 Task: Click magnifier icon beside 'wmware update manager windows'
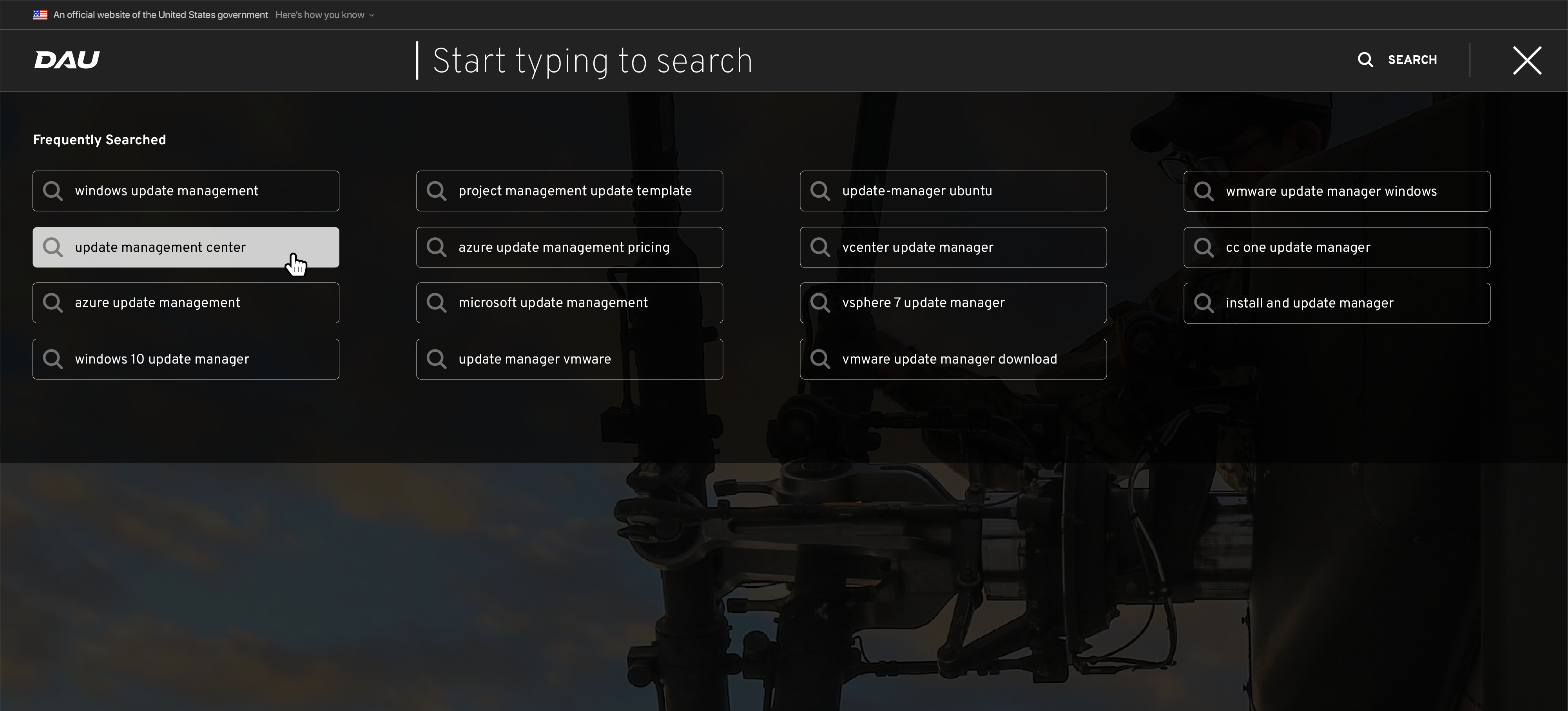point(1204,191)
